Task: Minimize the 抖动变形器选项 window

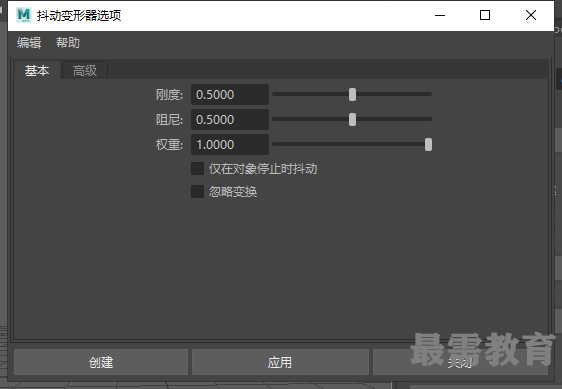Action: click(440, 15)
